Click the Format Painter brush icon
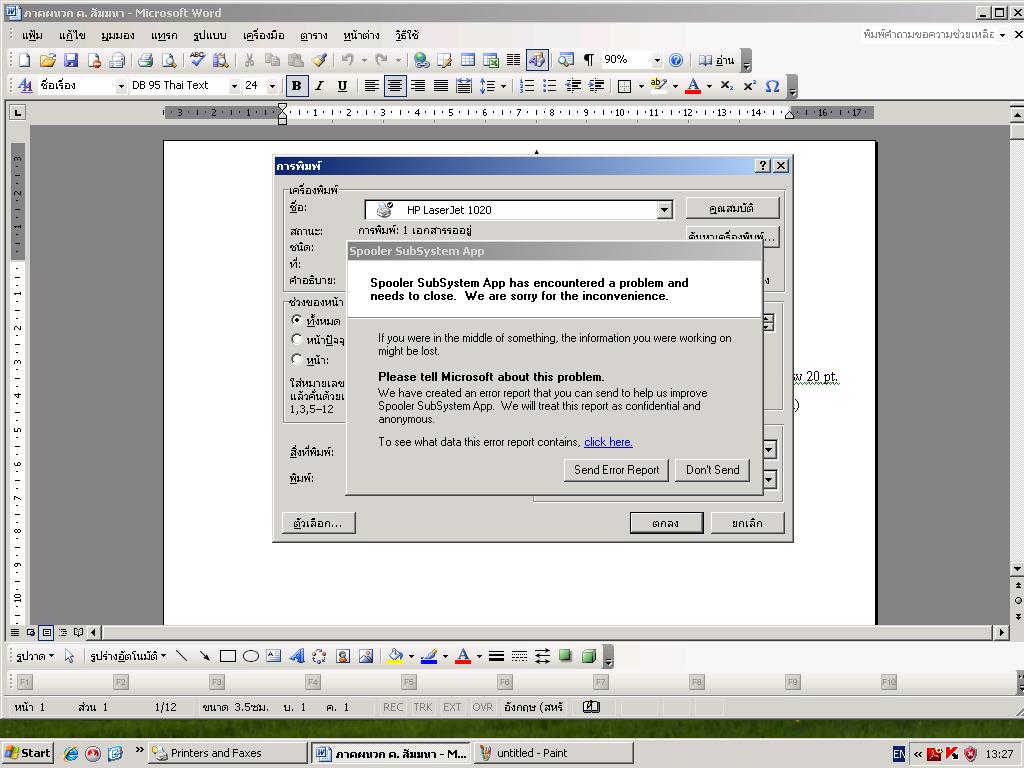Screen dimensions: 1024x768 [319, 60]
